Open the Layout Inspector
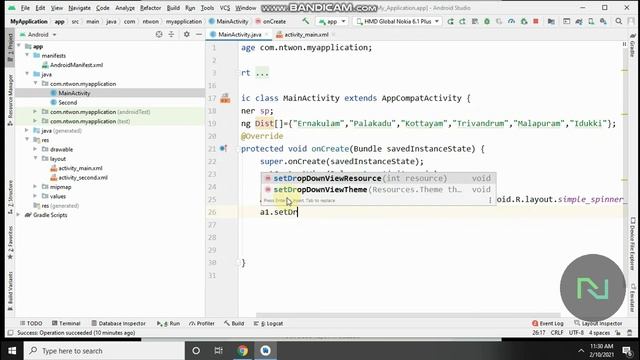Screen dimensions: 640x360 (598, 323)
